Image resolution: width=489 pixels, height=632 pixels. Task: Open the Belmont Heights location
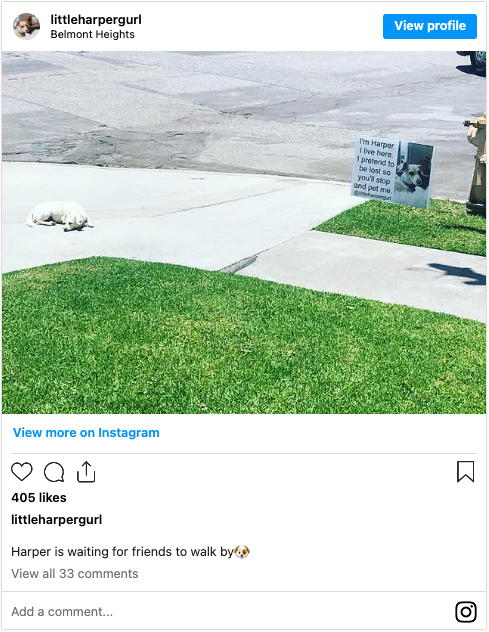(92, 34)
